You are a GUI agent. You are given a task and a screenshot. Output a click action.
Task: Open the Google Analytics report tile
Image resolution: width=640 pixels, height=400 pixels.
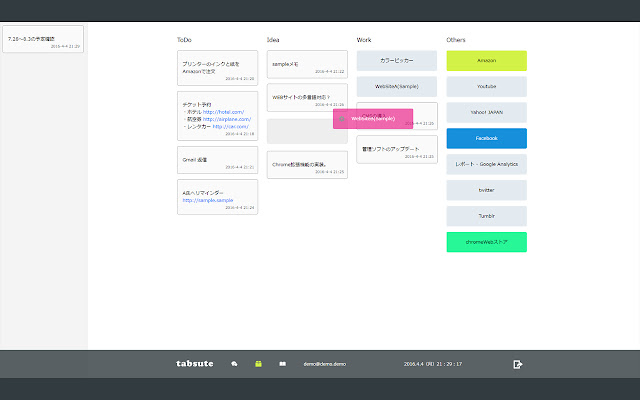tap(487, 164)
